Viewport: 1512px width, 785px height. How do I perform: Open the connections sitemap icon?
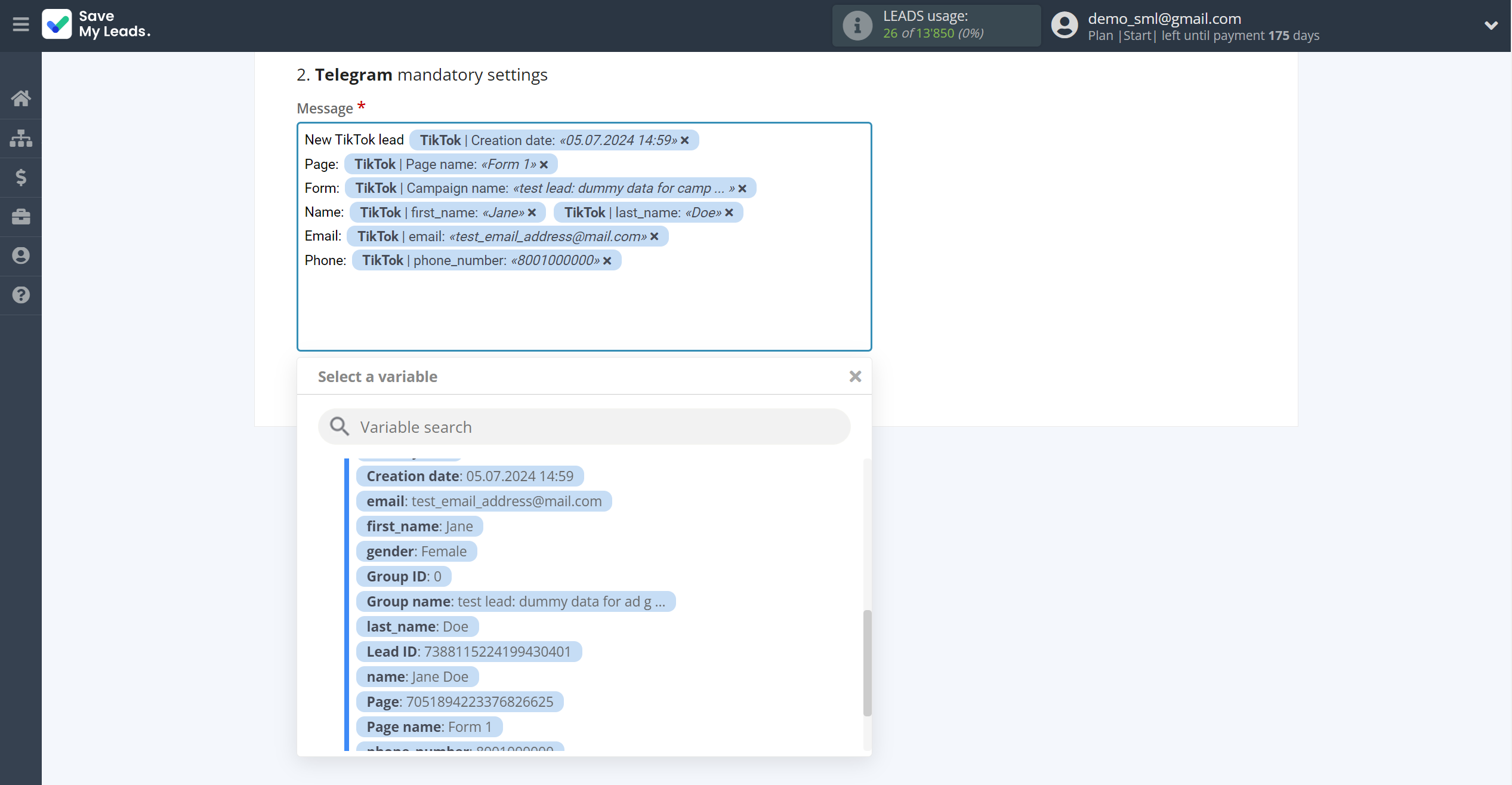pos(21,138)
